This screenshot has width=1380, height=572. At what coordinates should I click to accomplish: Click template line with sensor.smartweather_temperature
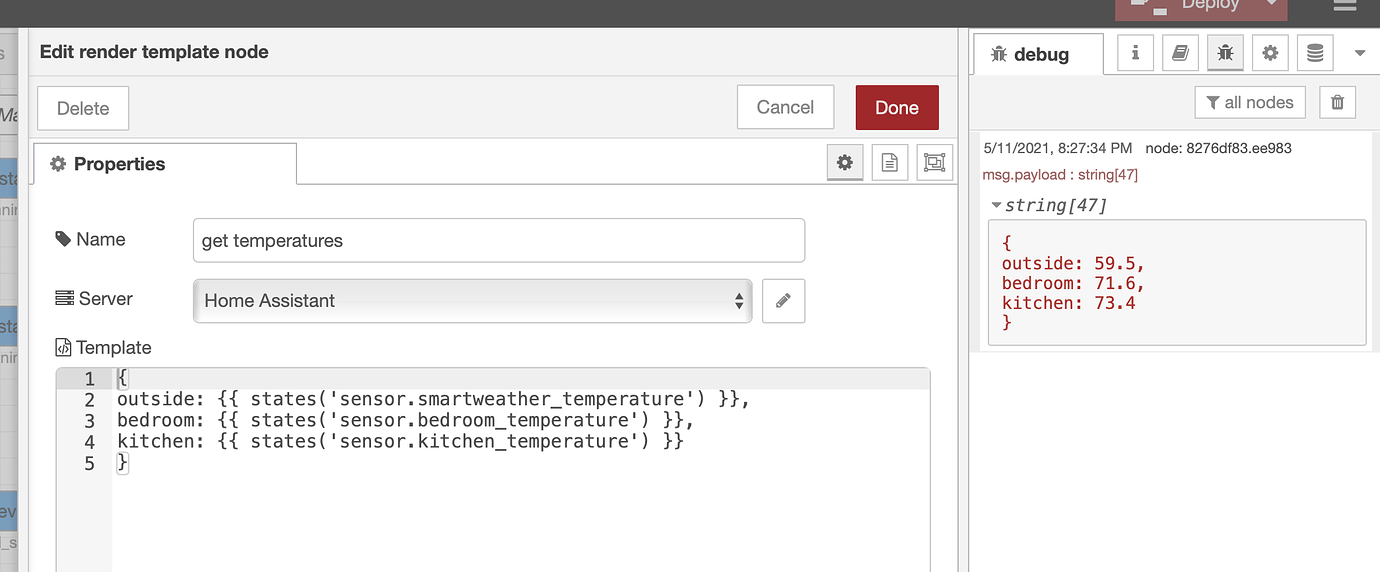click(433, 399)
